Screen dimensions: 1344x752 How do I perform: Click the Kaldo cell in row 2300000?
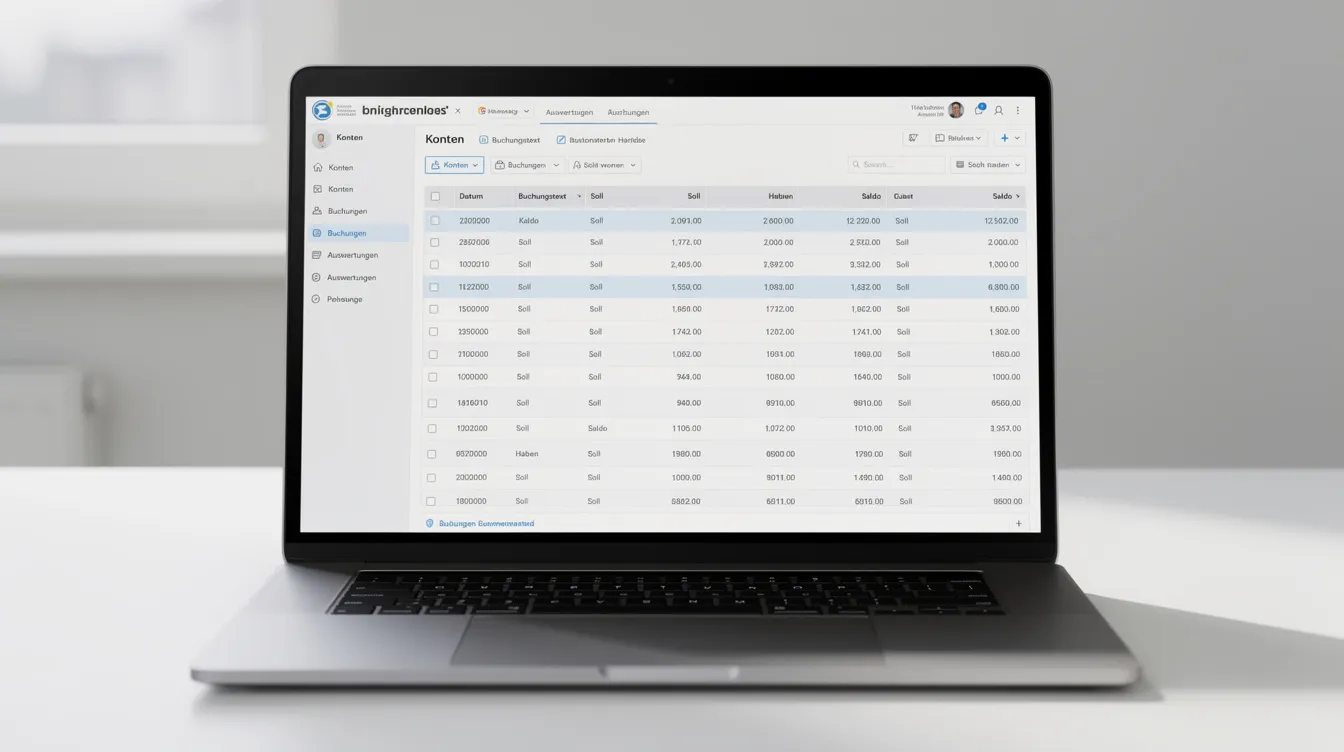click(x=529, y=221)
